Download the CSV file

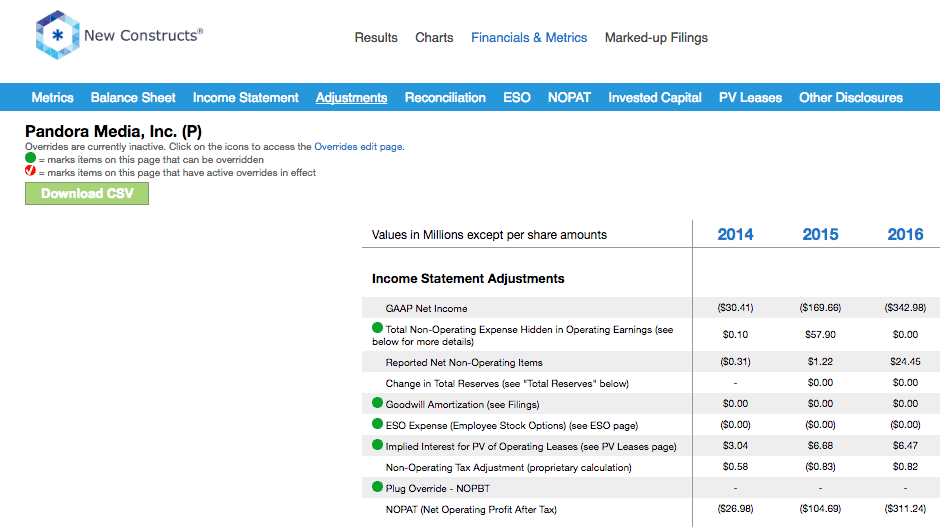[x=87, y=194]
